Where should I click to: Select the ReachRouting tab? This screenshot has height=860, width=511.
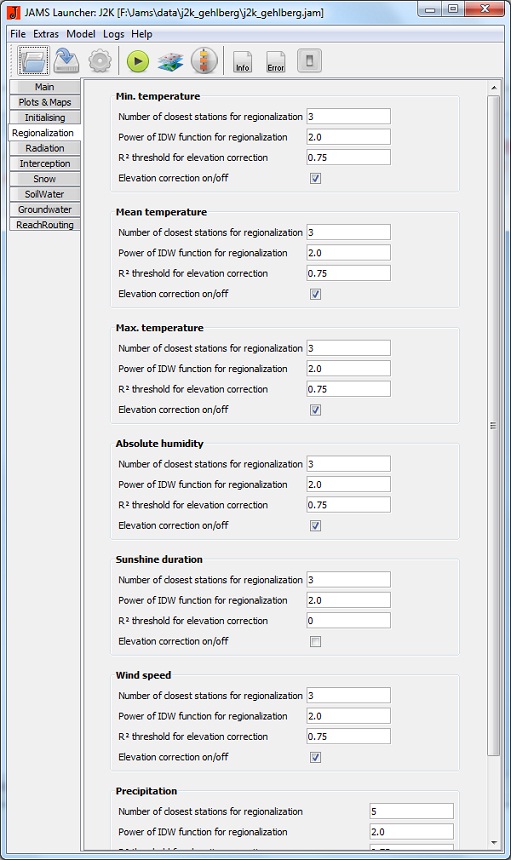click(x=44, y=225)
